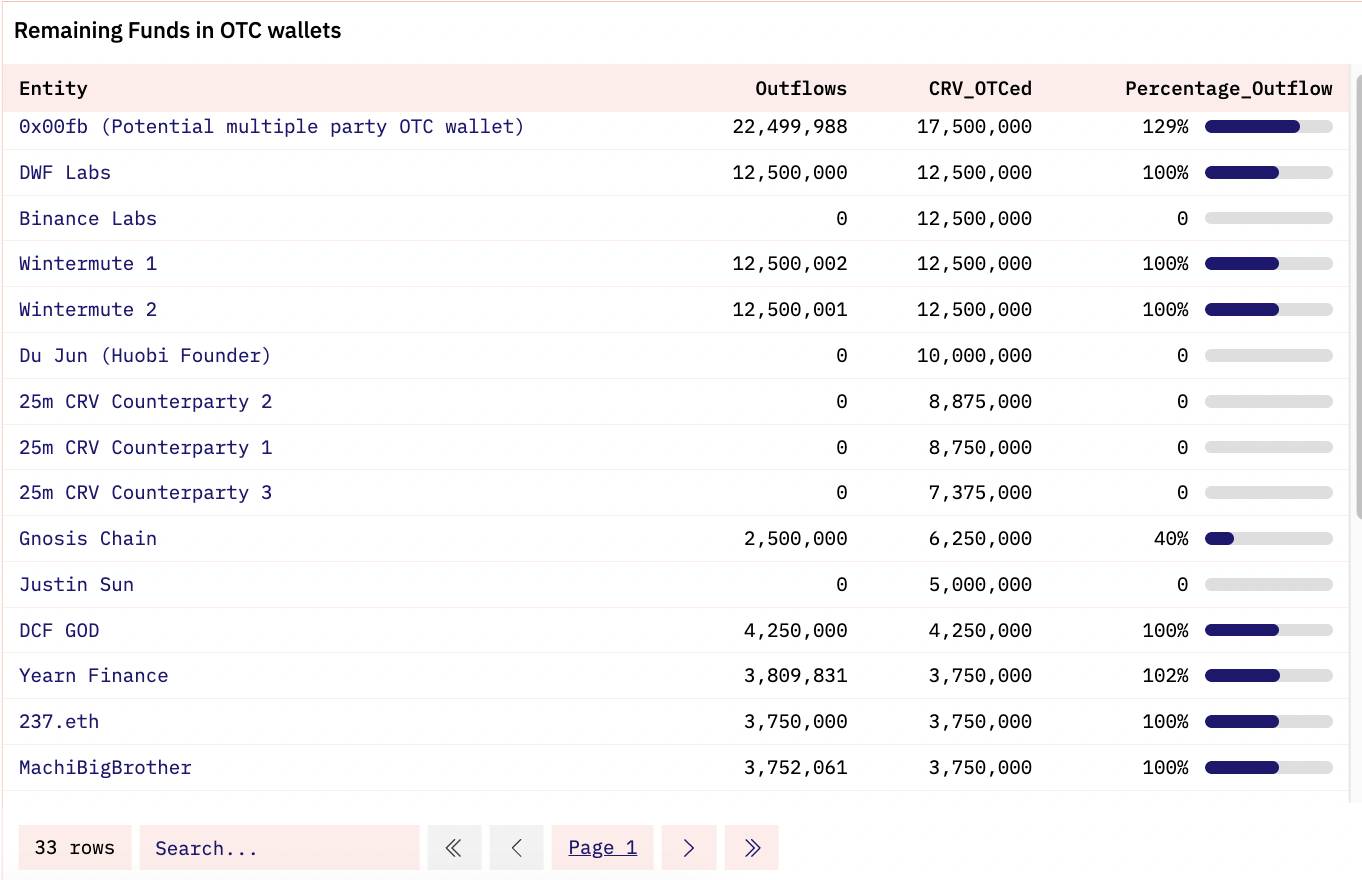This screenshot has height=880, width=1362.
Task: Open the Page 1 selector
Action: (602, 847)
